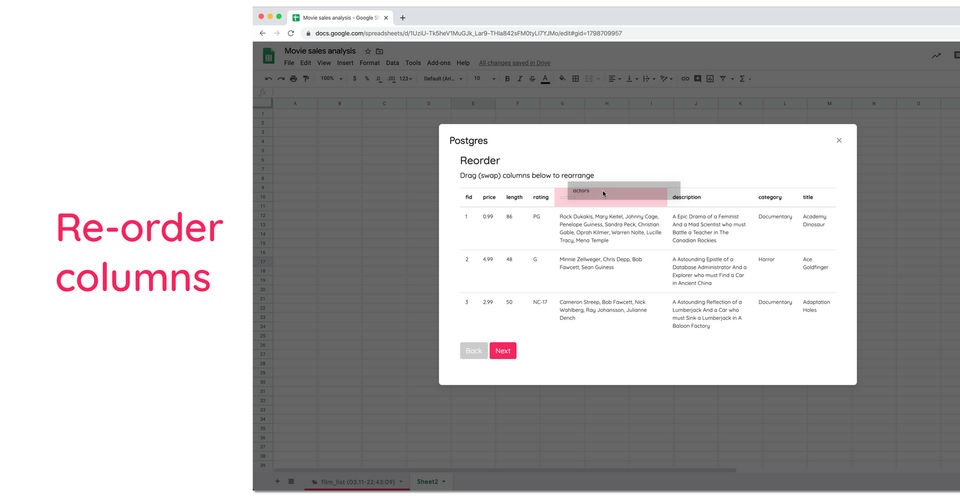The width and height of the screenshot is (960, 504).
Task: Click the length column header
Action: tap(514, 197)
